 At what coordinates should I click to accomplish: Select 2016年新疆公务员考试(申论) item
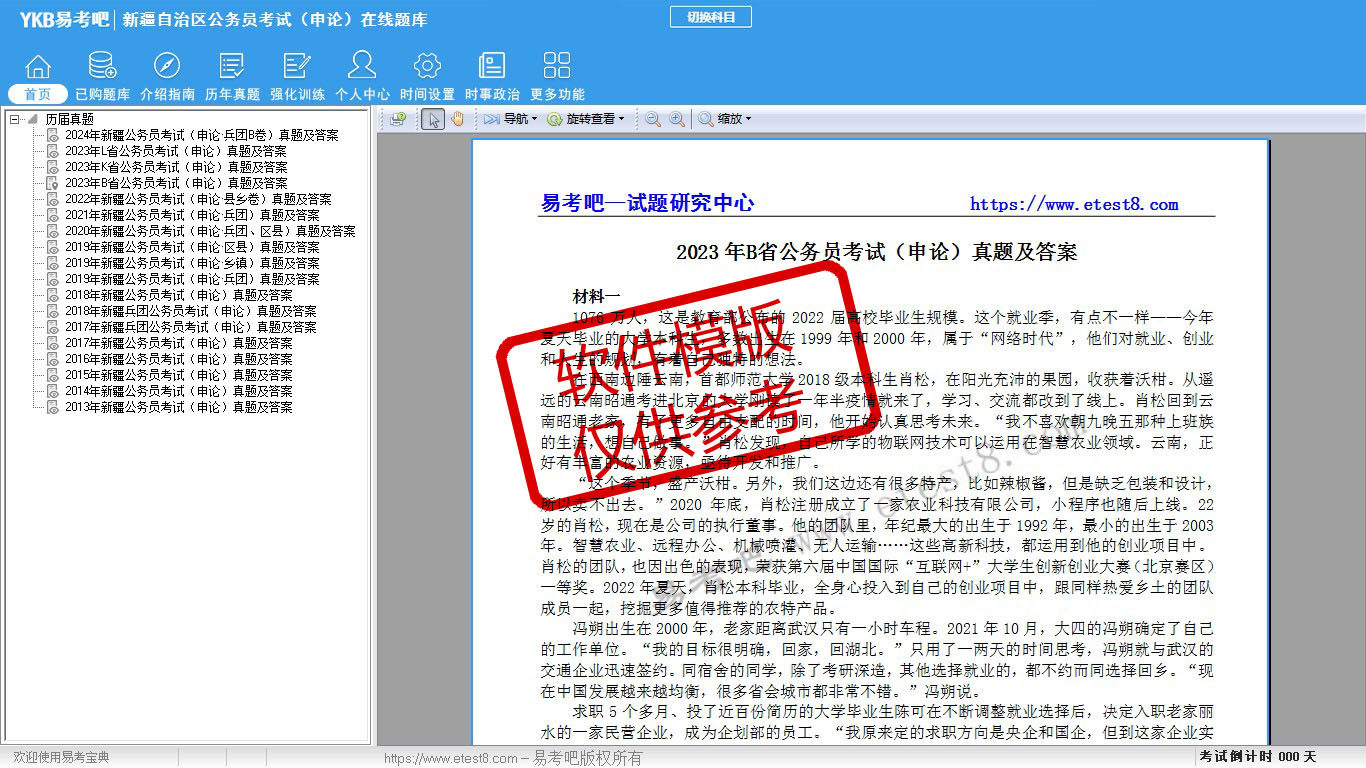(x=178, y=359)
